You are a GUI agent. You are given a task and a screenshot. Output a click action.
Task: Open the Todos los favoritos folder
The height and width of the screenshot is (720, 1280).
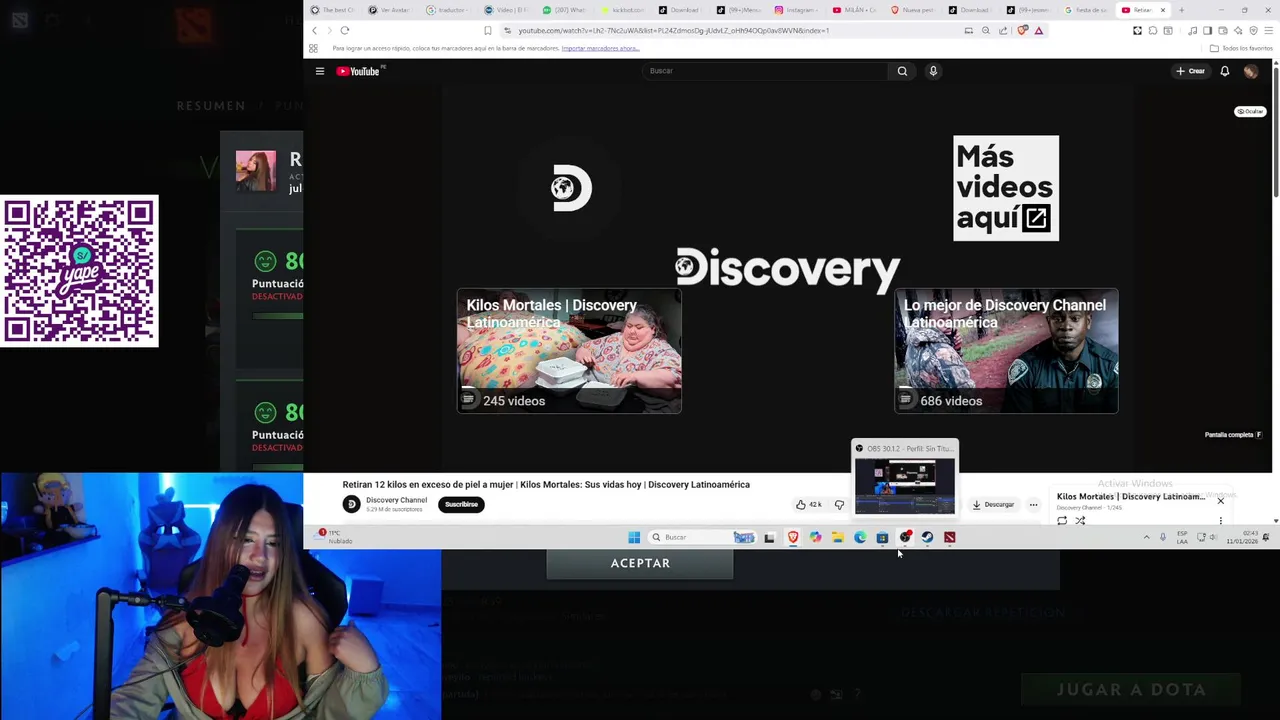coord(1242,48)
